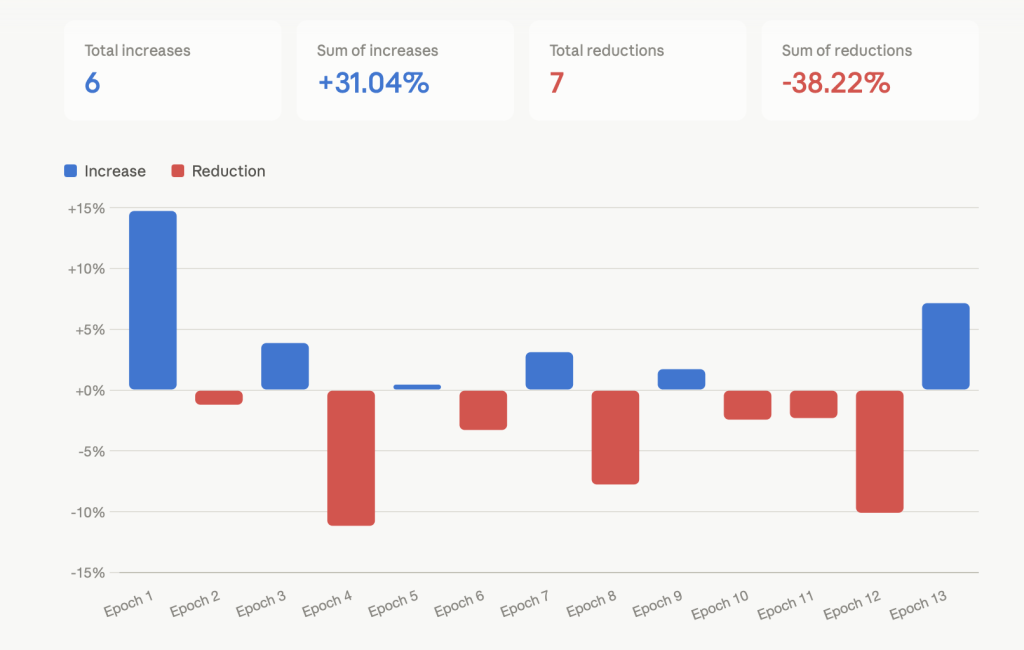
Task: Click the Epoch 9 increase bar
Action: tap(681, 379)
